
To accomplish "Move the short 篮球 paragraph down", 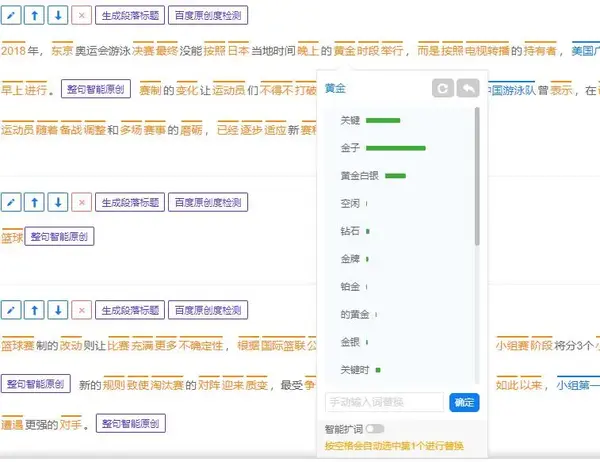I will [x=58, y=202].
